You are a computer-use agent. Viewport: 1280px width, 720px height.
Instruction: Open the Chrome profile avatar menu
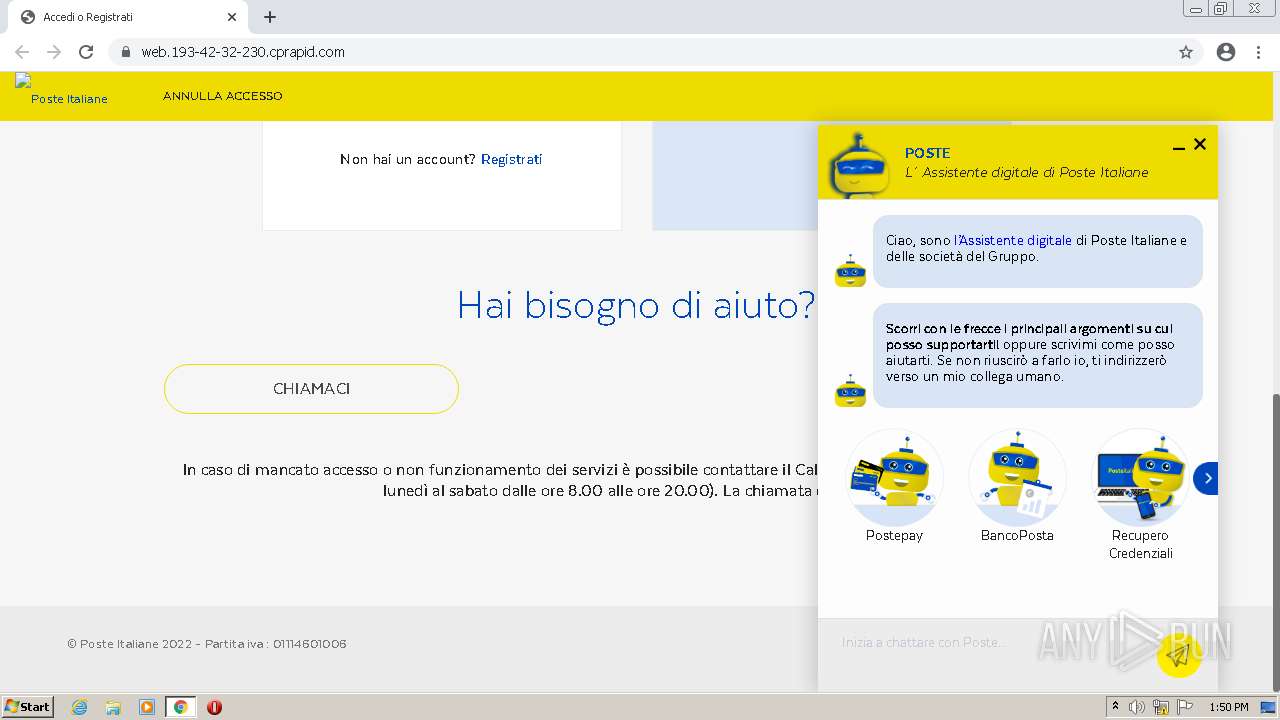click(1226, 52)
